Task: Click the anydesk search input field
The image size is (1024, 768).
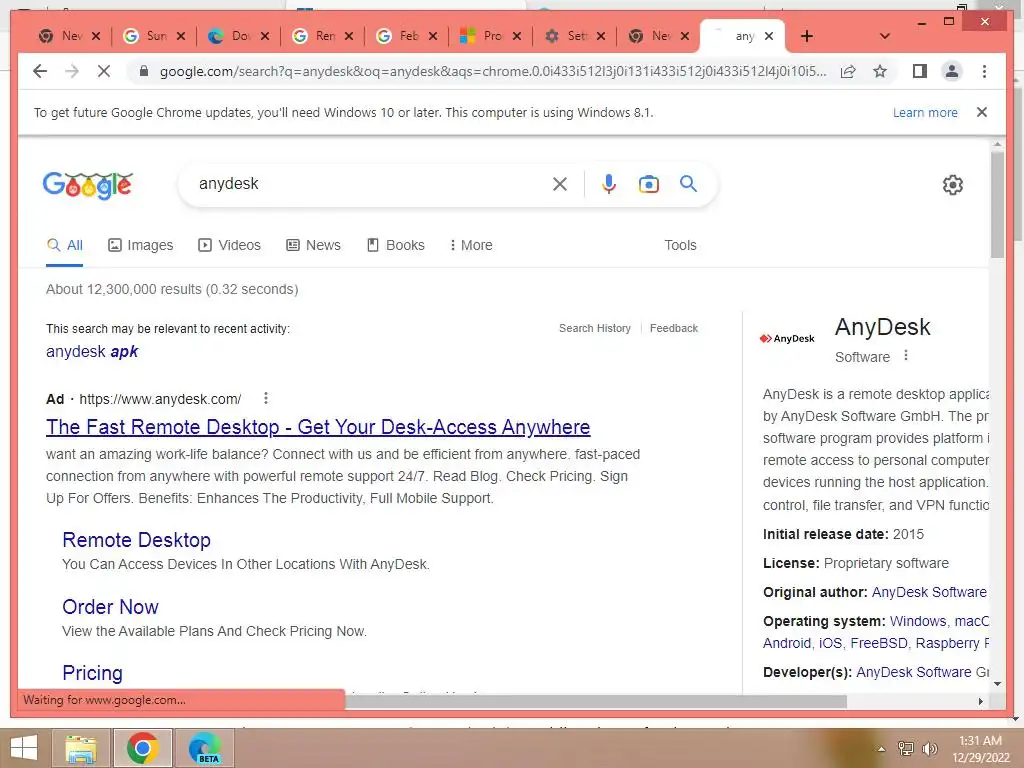Action: tap(372, 184)
